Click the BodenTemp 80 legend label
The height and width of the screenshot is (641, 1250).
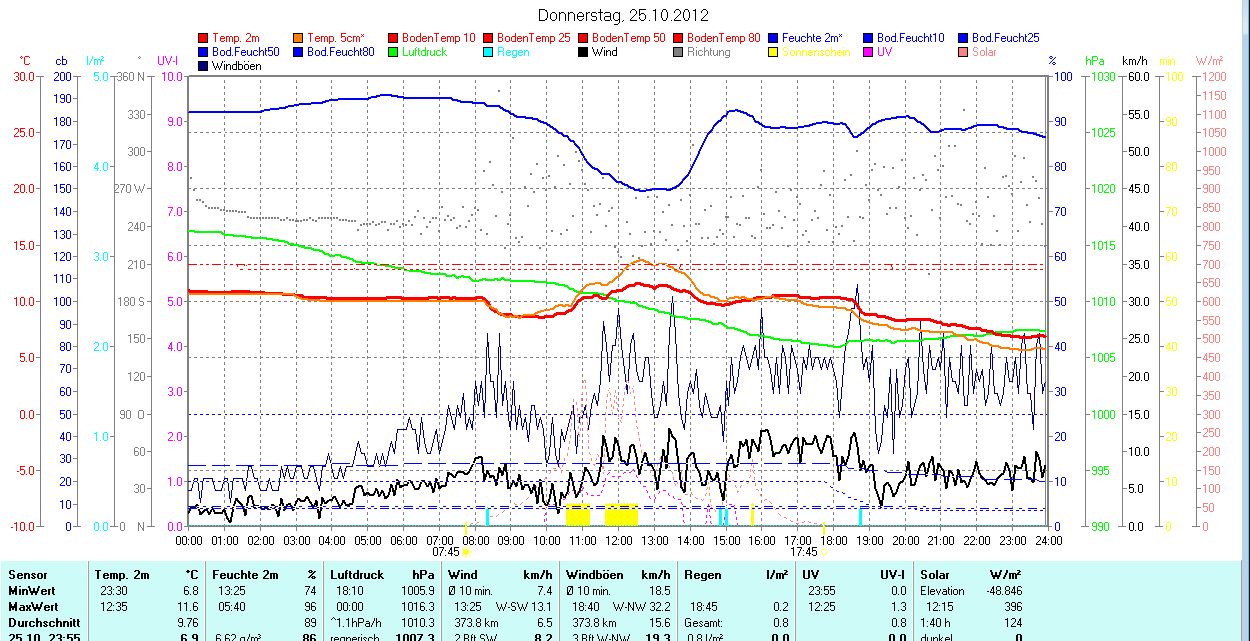tap(723, 38)
